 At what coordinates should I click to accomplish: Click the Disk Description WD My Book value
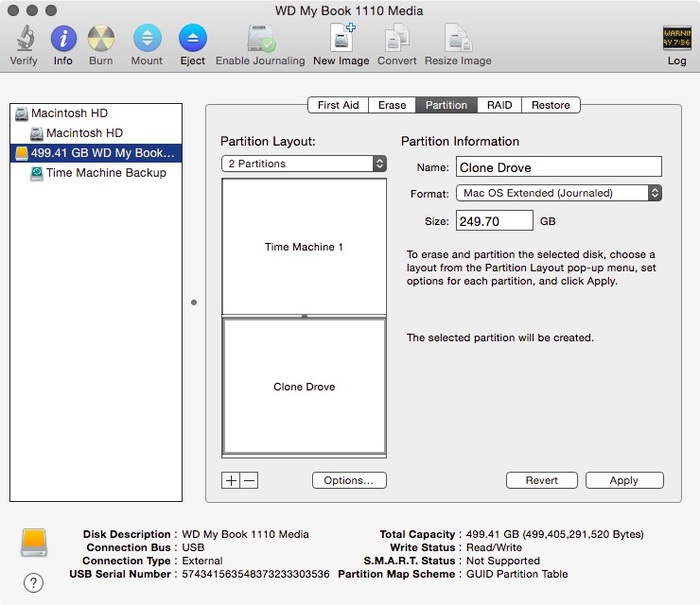pyautogui.click(x=245, y=534)
